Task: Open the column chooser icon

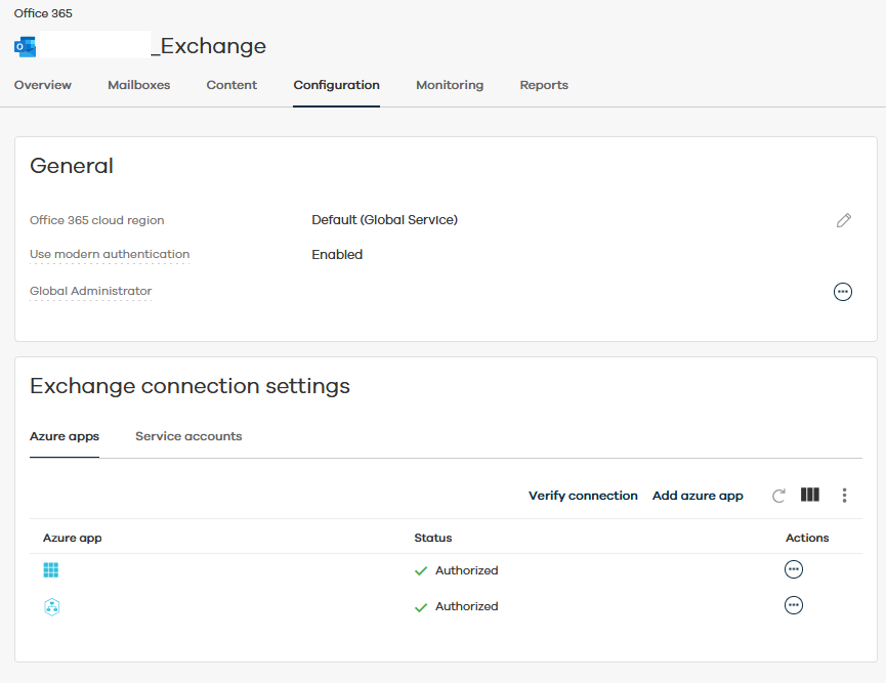Action: coord(810,495)
